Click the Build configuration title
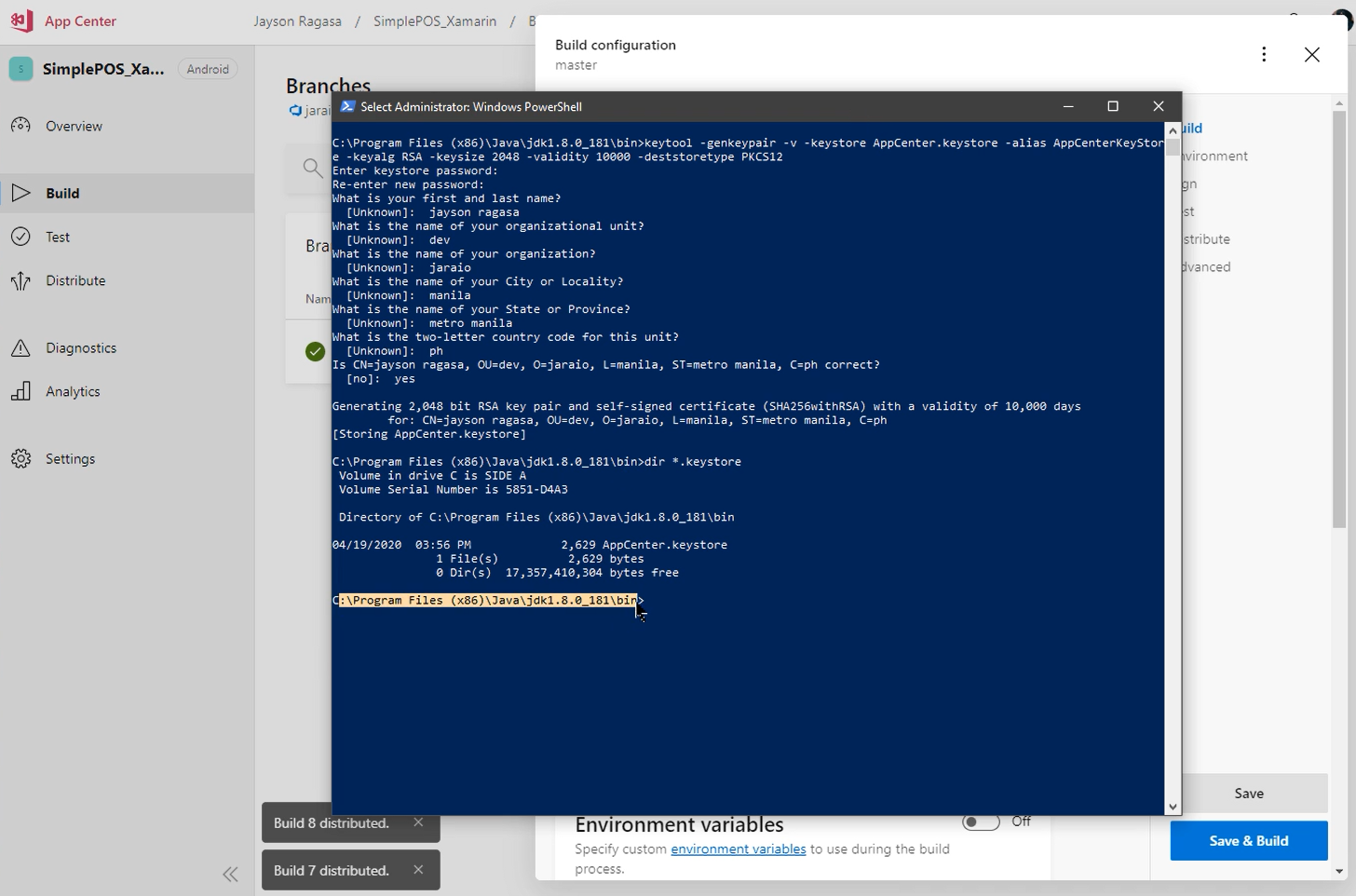 tap(616, 45)
